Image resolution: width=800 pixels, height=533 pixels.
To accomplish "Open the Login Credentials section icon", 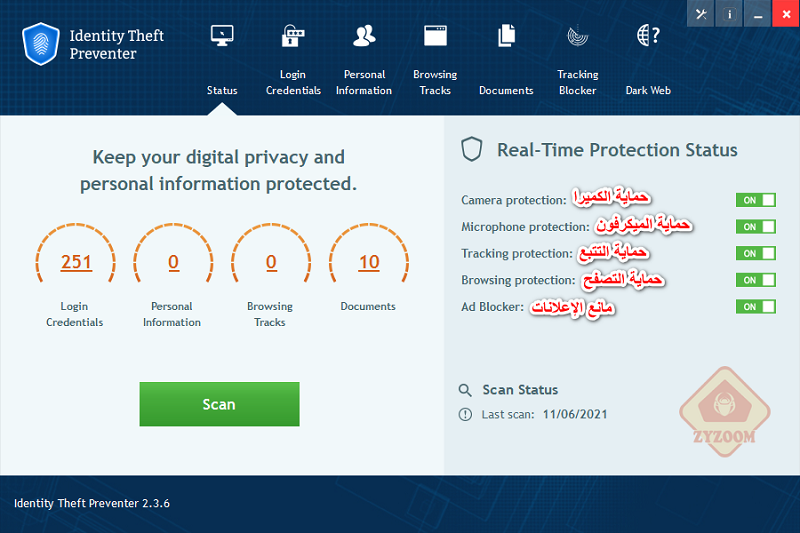I will tap(293, 36).
